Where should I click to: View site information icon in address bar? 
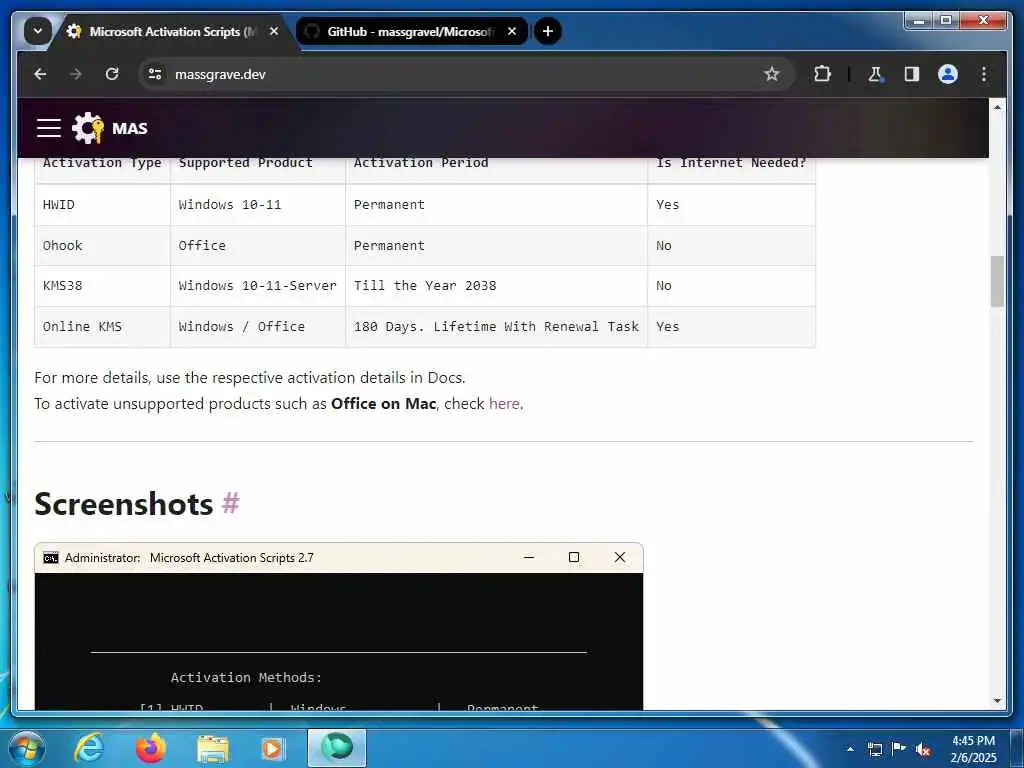pos(155,74)
